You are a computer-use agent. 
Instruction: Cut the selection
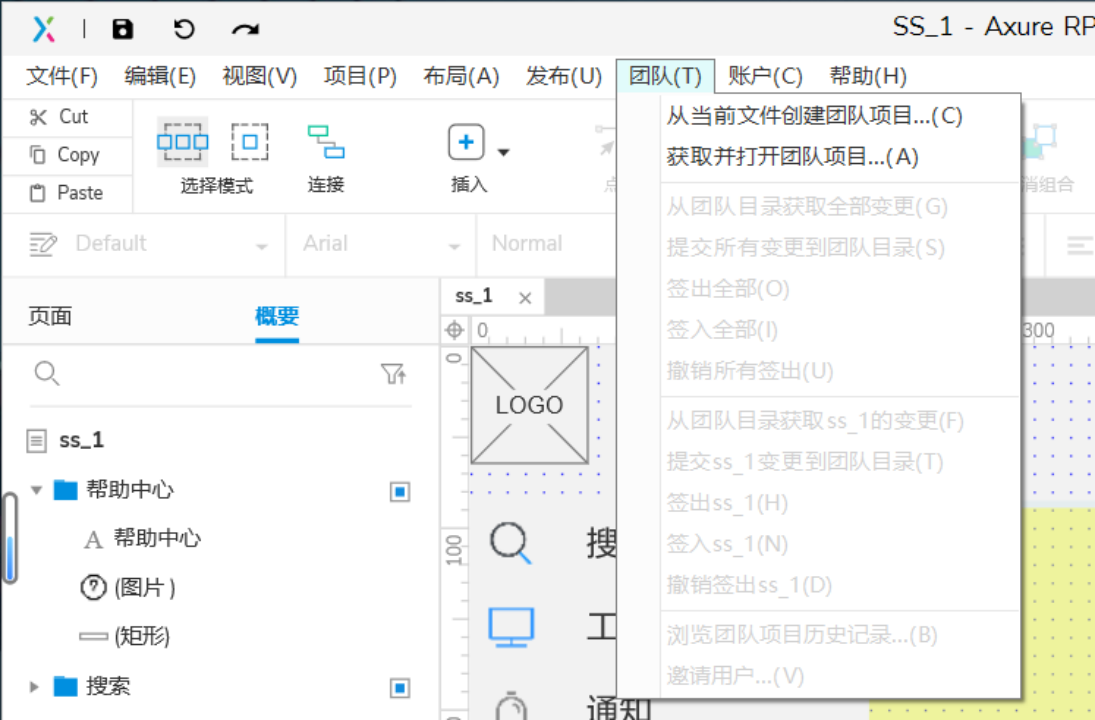[59, 117]
